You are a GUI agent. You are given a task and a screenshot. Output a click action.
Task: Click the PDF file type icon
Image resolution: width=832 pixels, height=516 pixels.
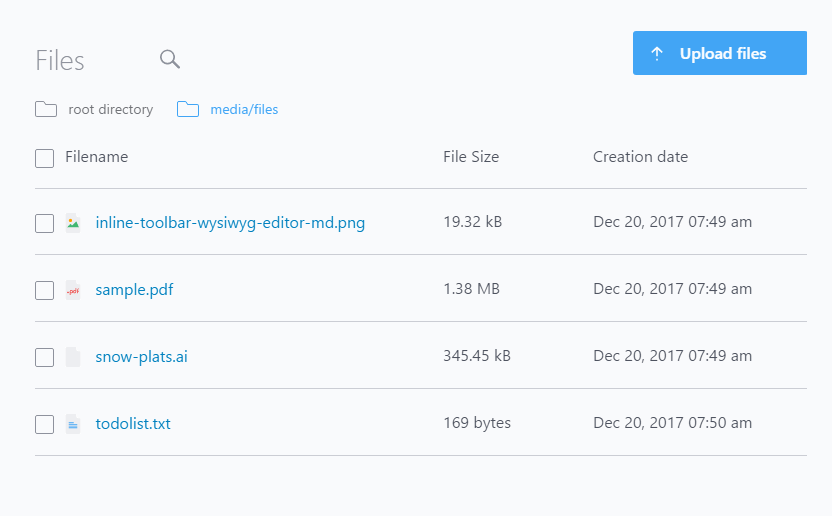(x=73, y=290)
